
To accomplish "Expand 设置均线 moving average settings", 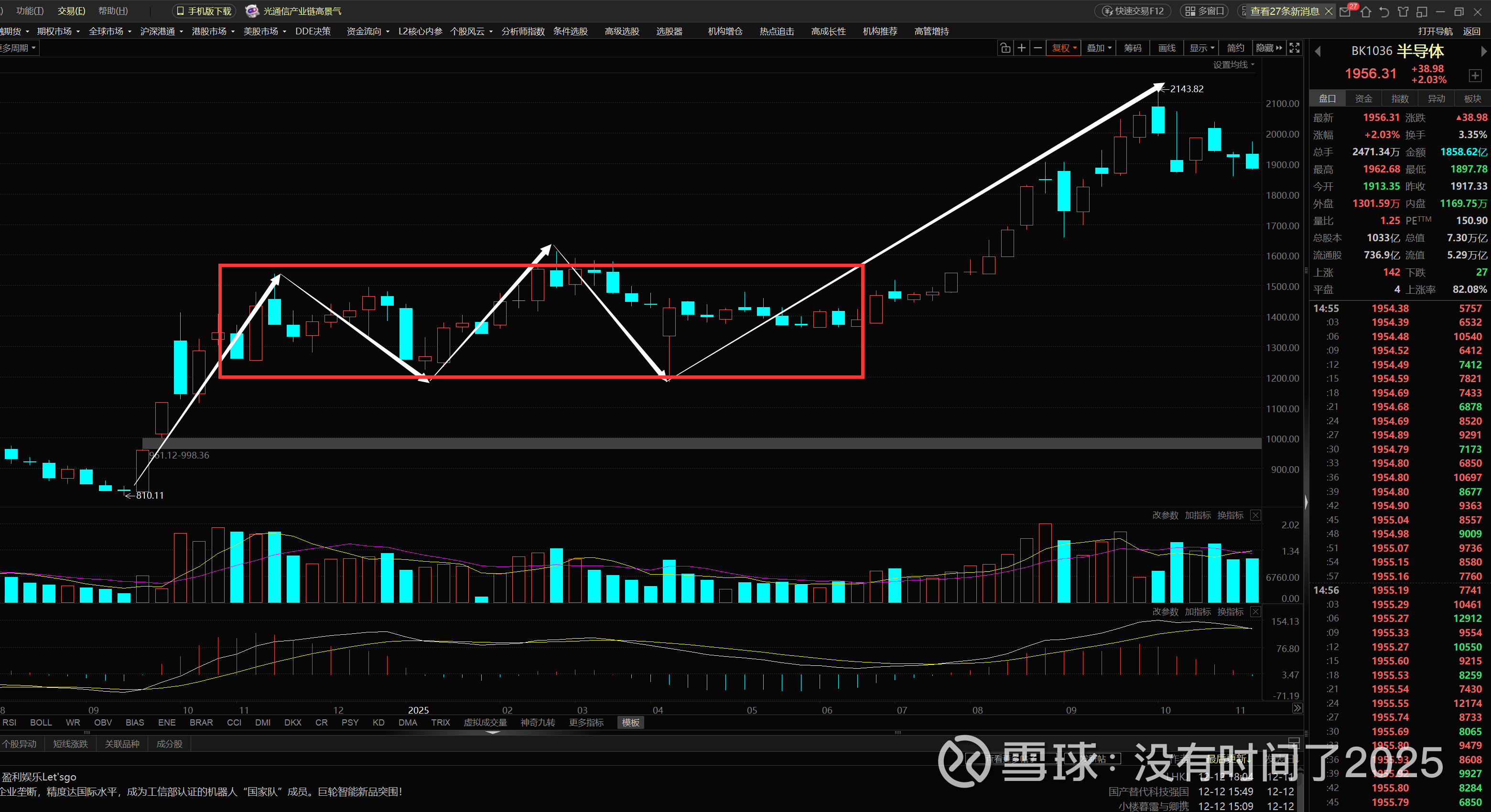I will click(1233, 65).
